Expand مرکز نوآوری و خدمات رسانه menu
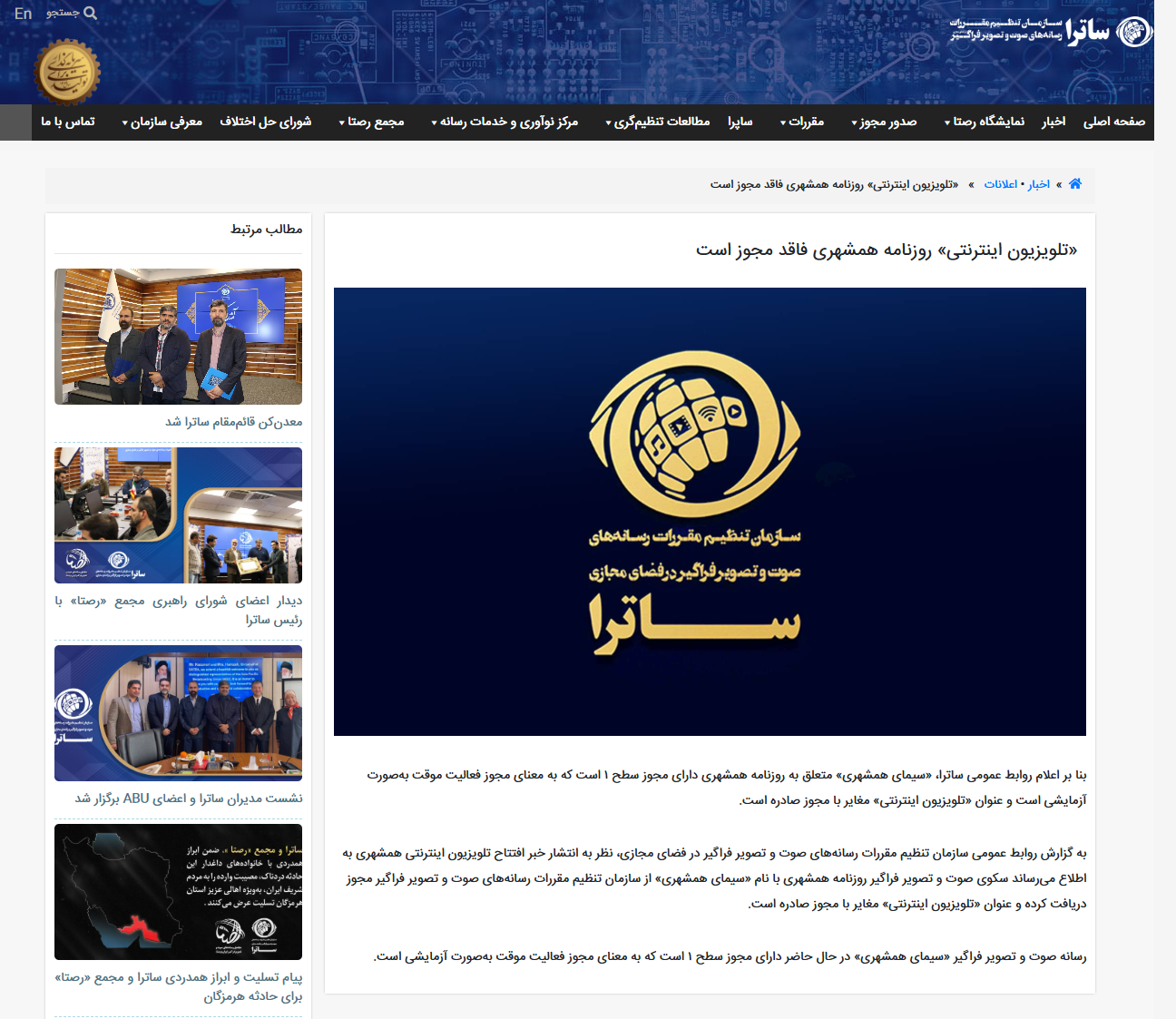The width and height of the screenshot is (1176, 1019). pos(505,122)
